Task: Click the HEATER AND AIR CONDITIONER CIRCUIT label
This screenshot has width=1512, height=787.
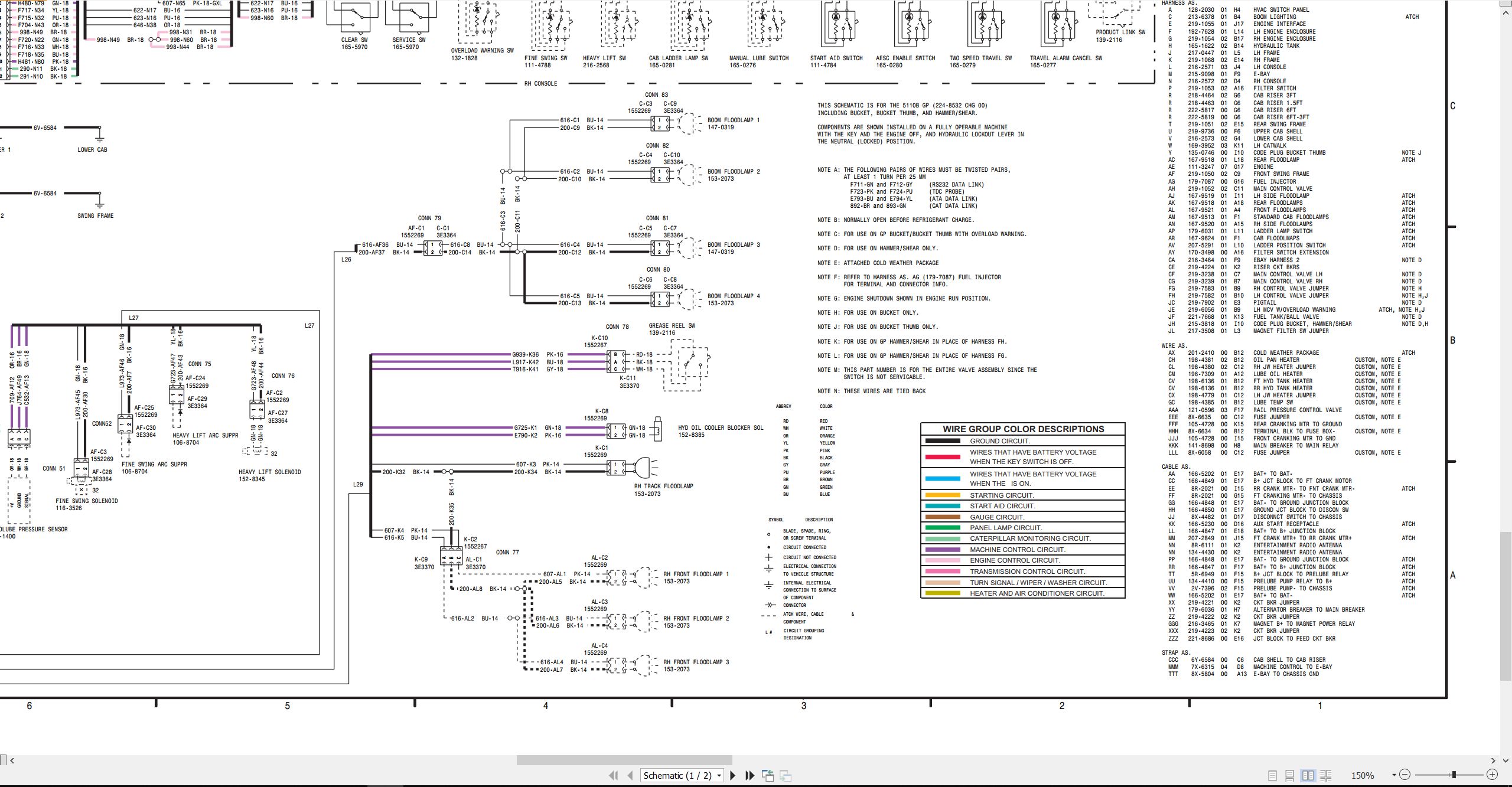Action: pos(1037,593)
